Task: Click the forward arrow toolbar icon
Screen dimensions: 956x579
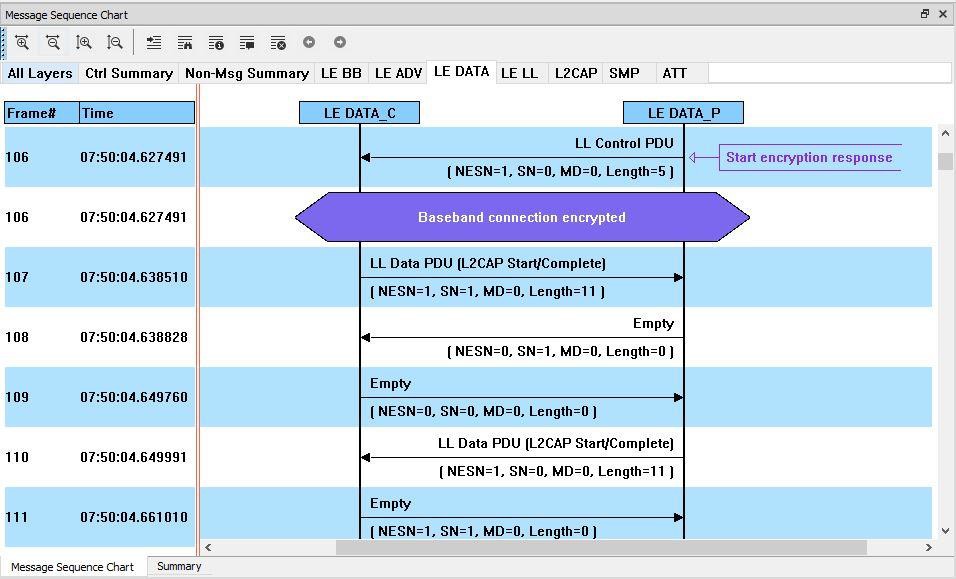Action: (x=340, y=42)
